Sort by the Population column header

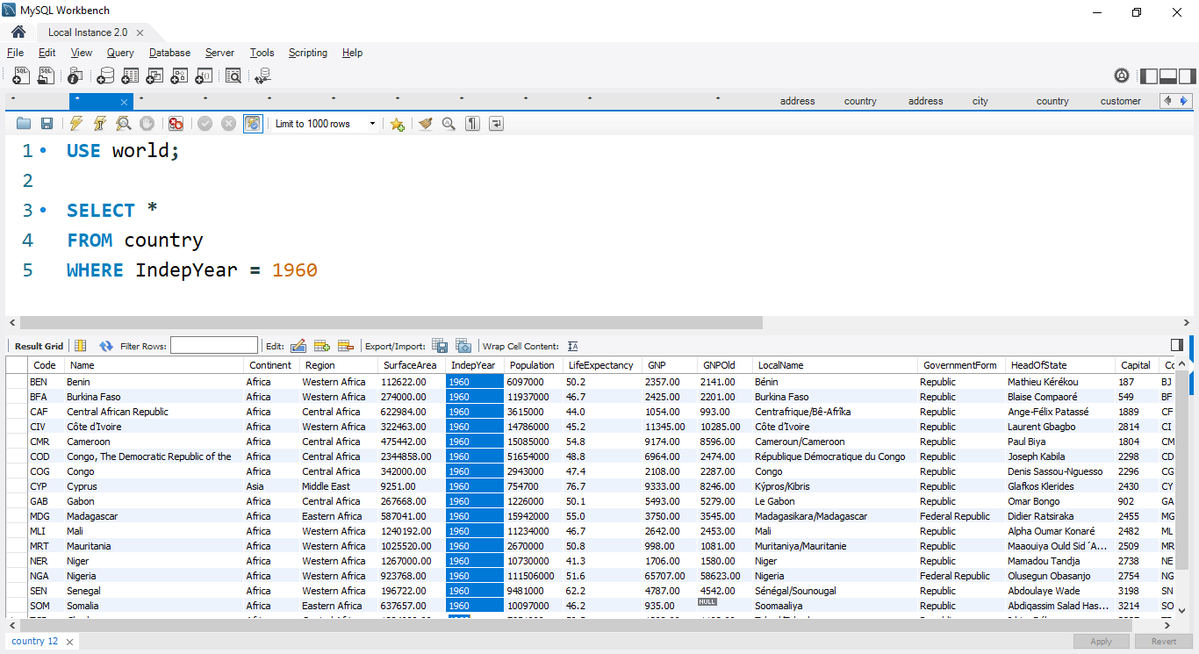tap(531, 366)
